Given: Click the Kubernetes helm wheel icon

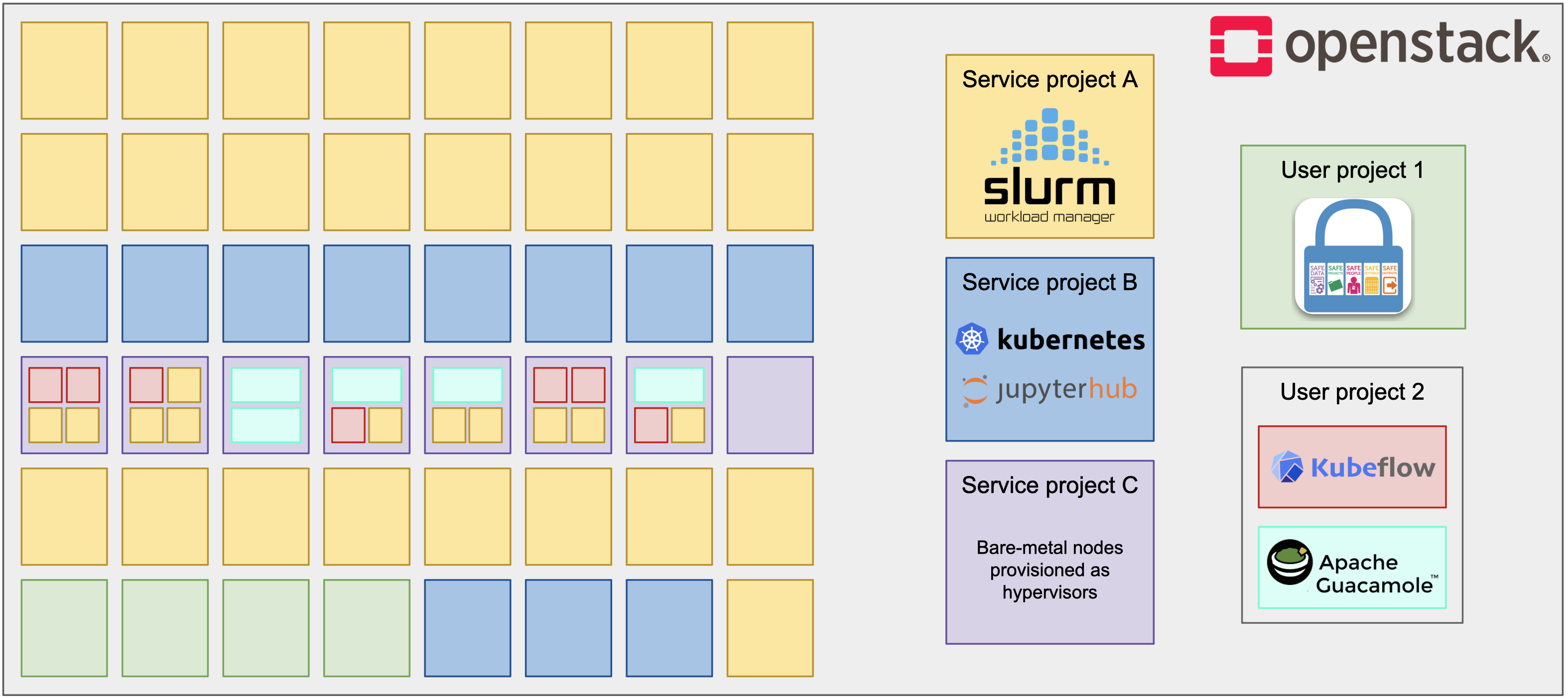Looking at the screenshot, I should [971, 339].
